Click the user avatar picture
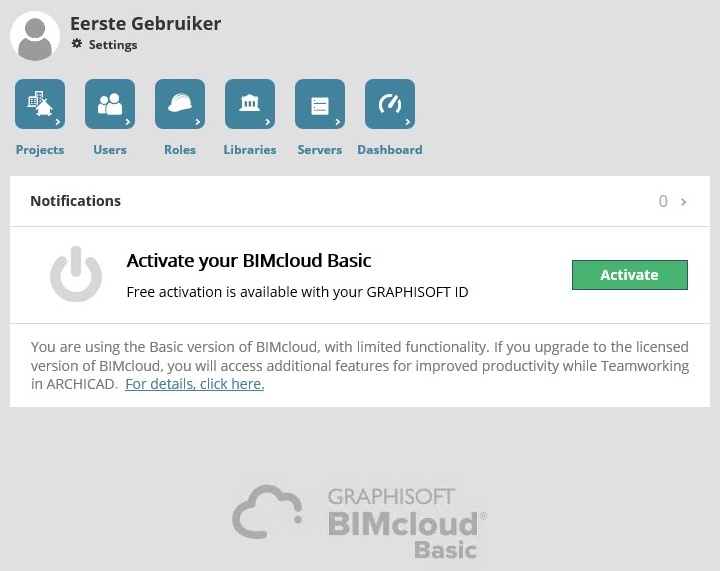 [35, 36]
